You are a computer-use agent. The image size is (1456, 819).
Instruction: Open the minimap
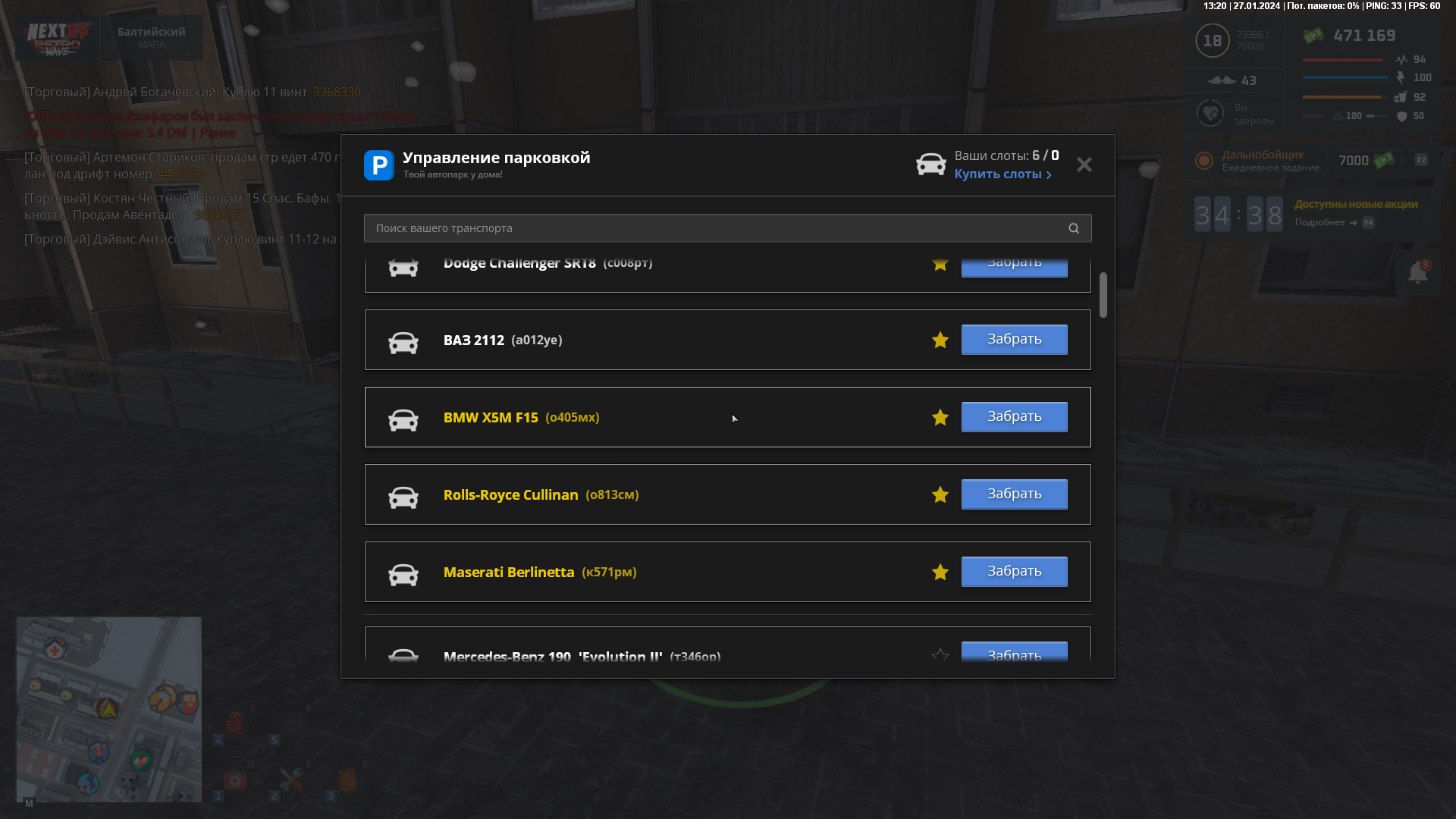109,710
